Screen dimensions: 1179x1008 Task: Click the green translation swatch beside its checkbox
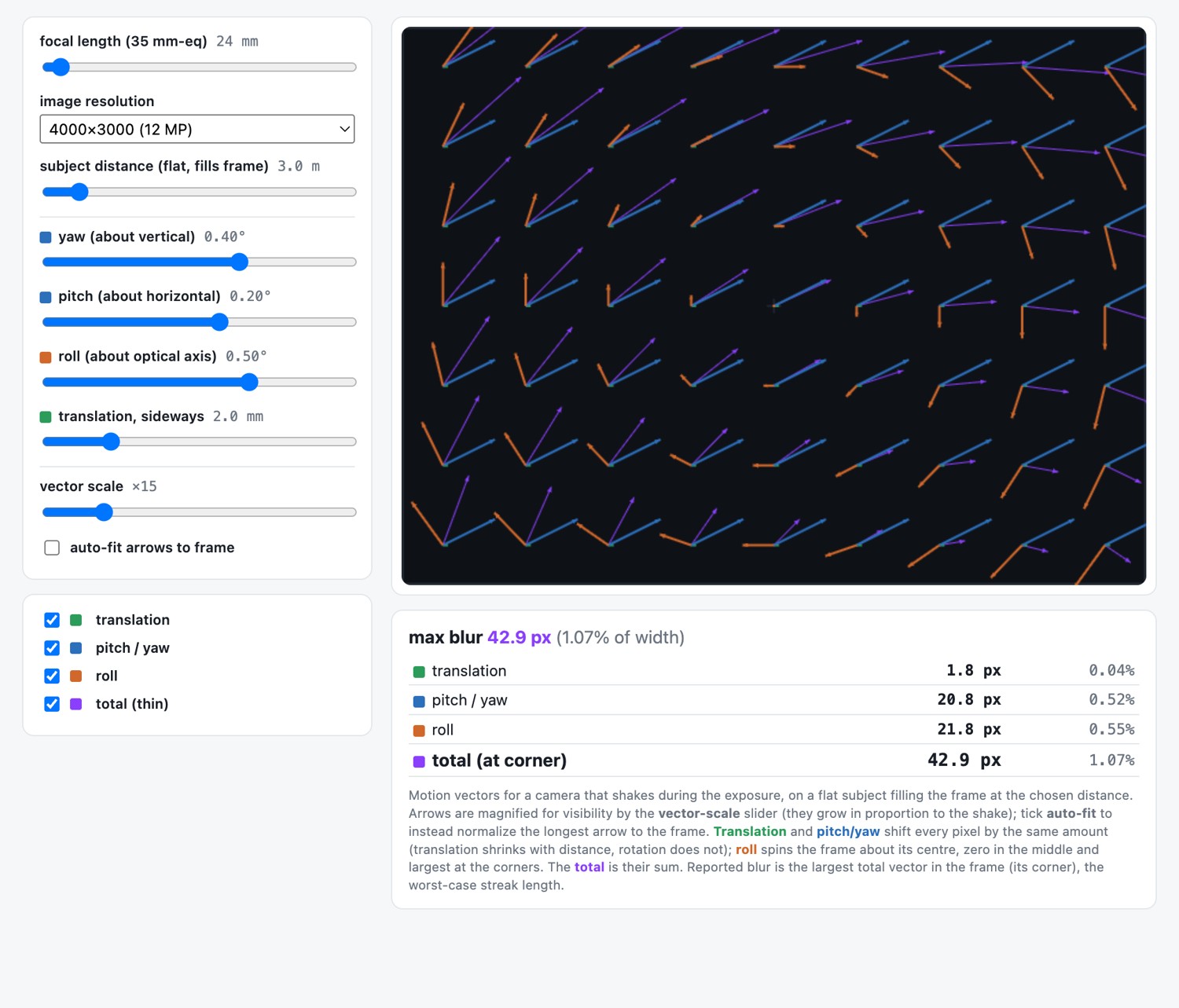[76, 620]
